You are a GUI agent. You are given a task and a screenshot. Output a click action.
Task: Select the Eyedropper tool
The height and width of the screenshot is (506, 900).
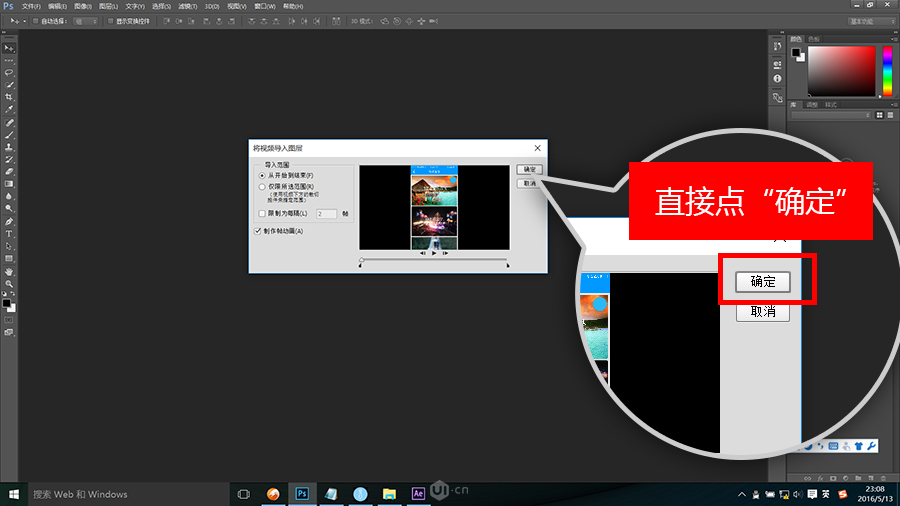tap(9, 109)
